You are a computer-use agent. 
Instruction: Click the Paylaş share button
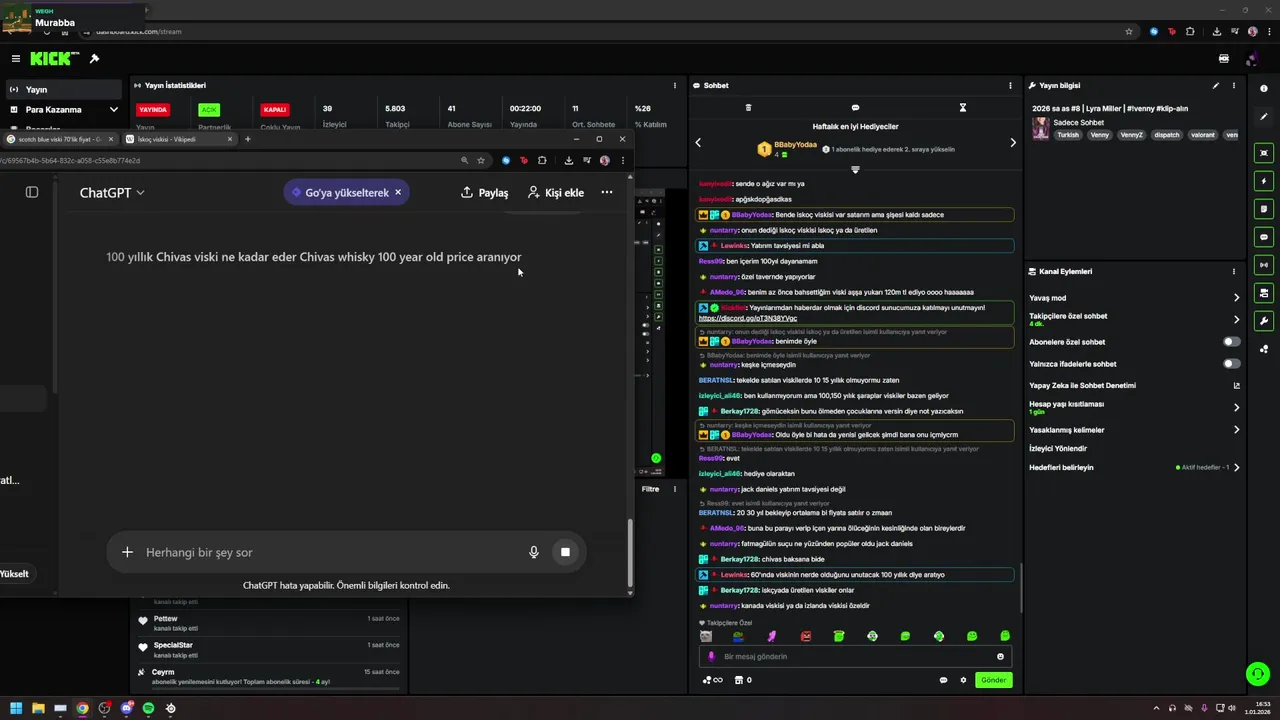[484, 192]
